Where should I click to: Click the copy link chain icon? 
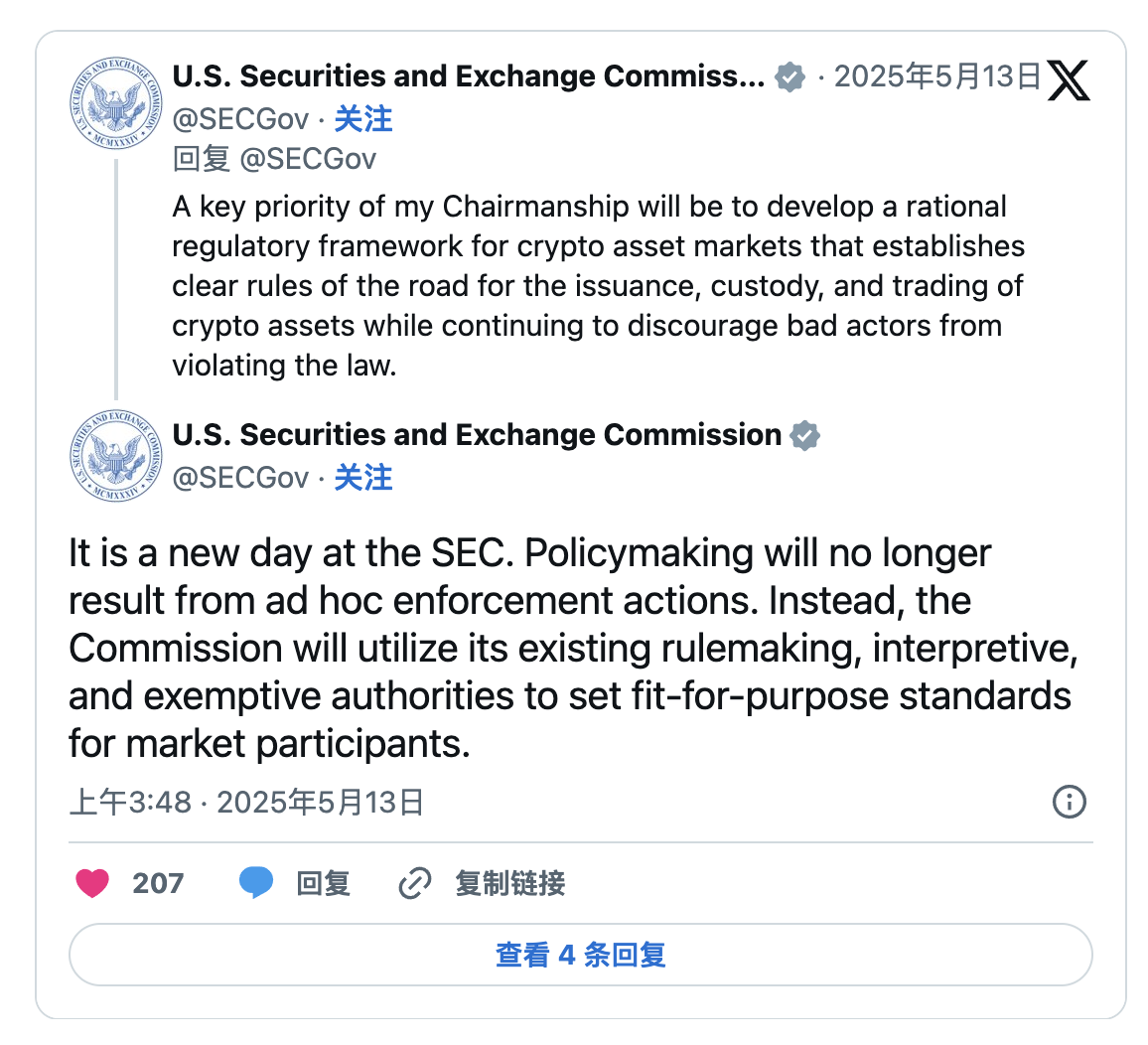[414, 883]
